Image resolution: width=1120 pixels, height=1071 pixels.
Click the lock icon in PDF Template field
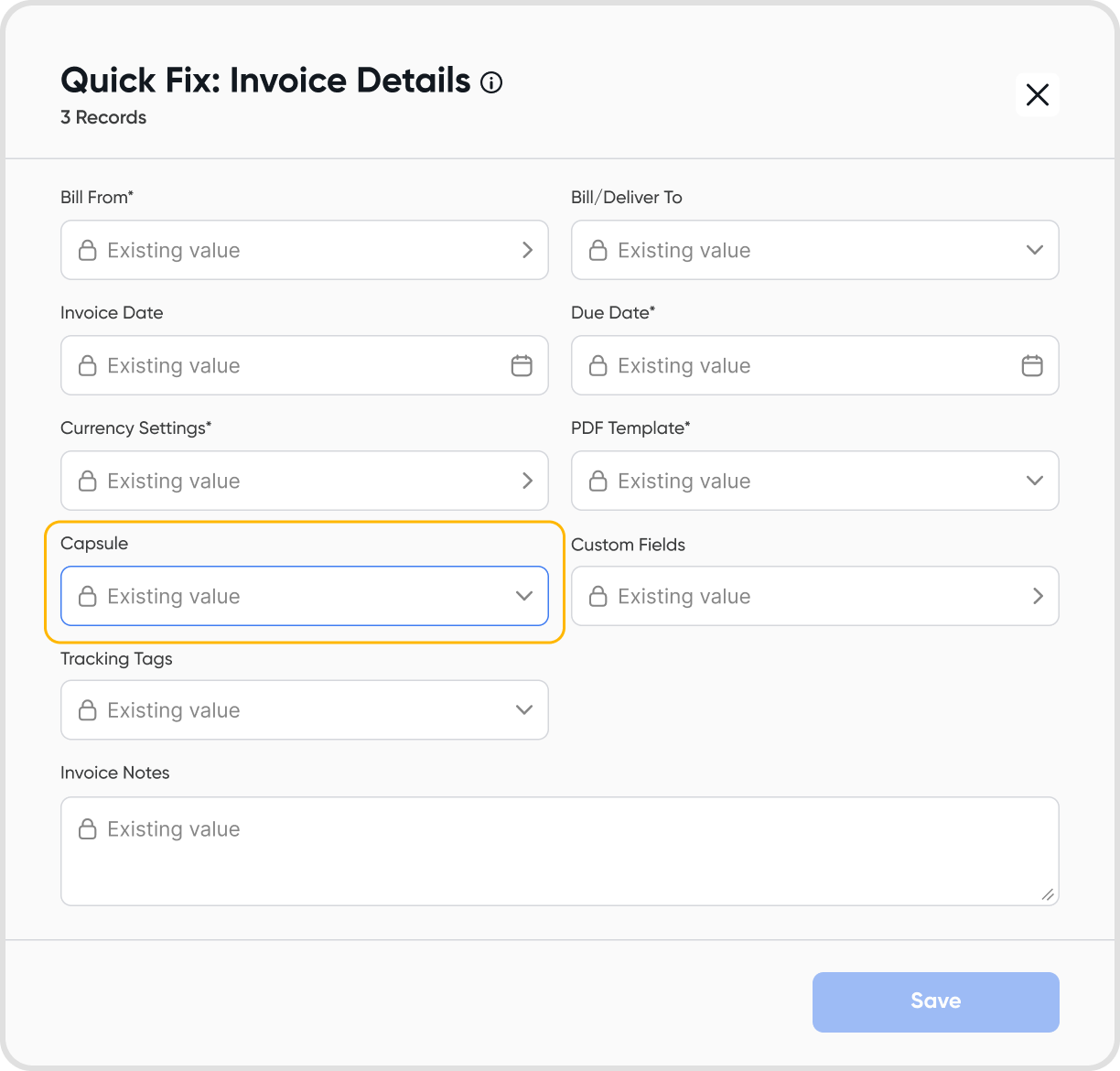[598, 481]
